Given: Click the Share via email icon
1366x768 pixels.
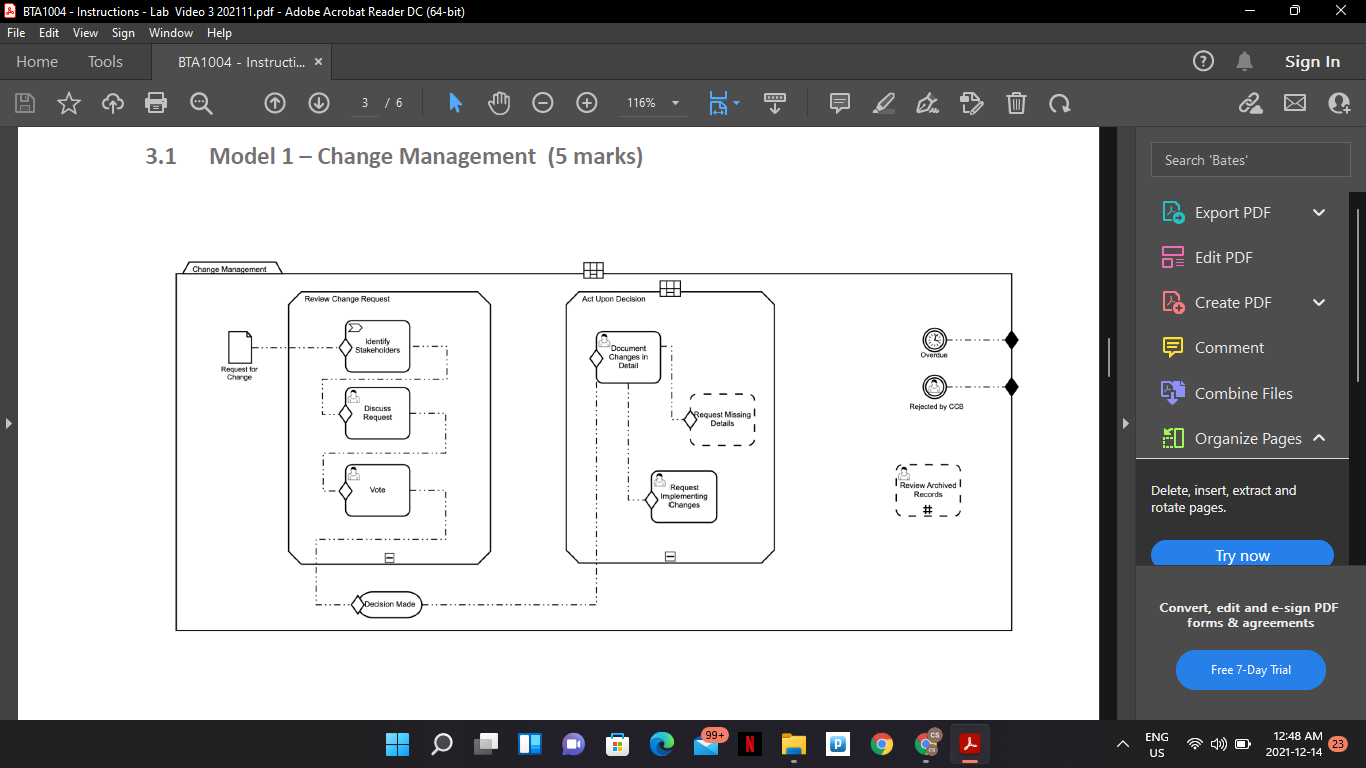Looking at the screenshot, I should click(1294, 103).
